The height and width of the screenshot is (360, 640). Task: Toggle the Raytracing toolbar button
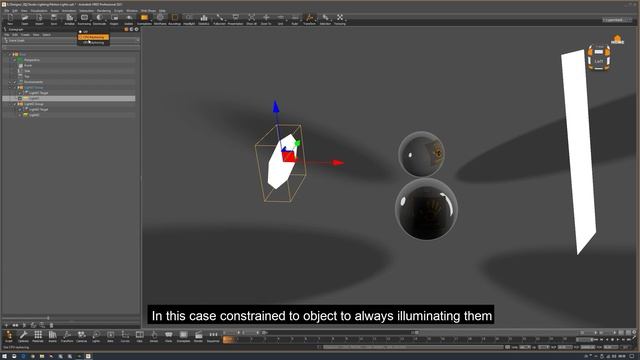pos(84,19)
